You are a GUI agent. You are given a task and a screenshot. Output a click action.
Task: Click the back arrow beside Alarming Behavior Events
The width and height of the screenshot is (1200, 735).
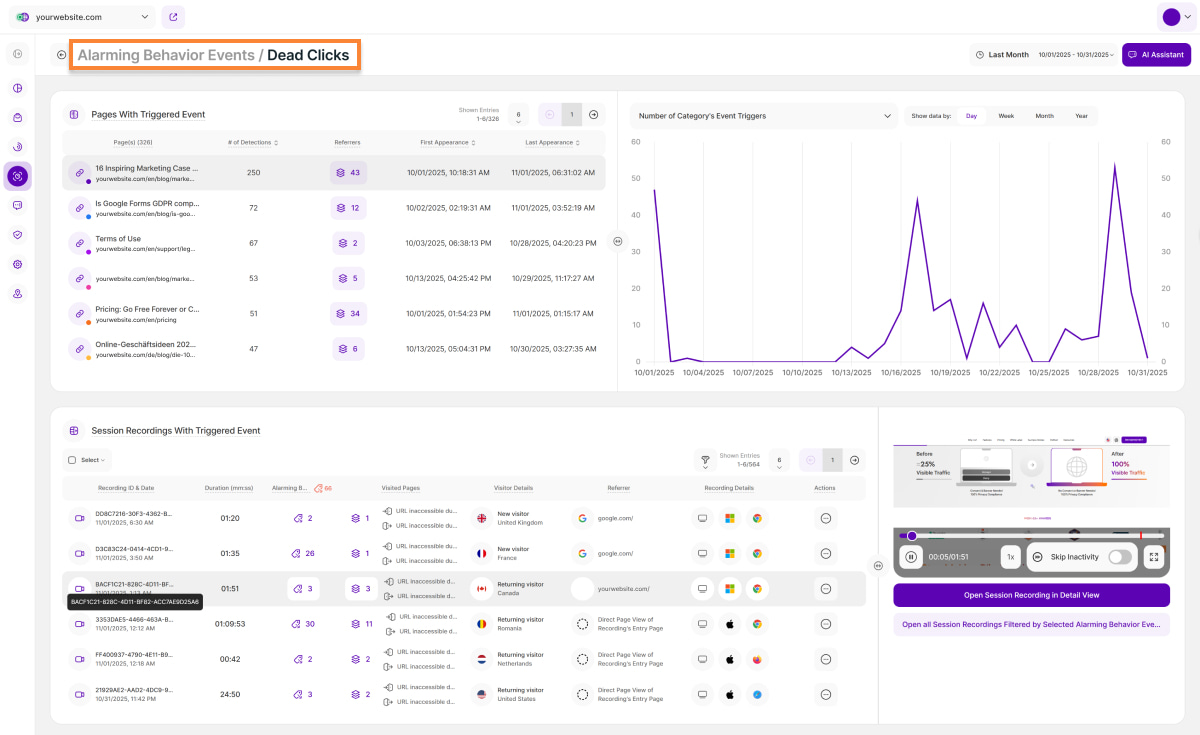(62, 55)
